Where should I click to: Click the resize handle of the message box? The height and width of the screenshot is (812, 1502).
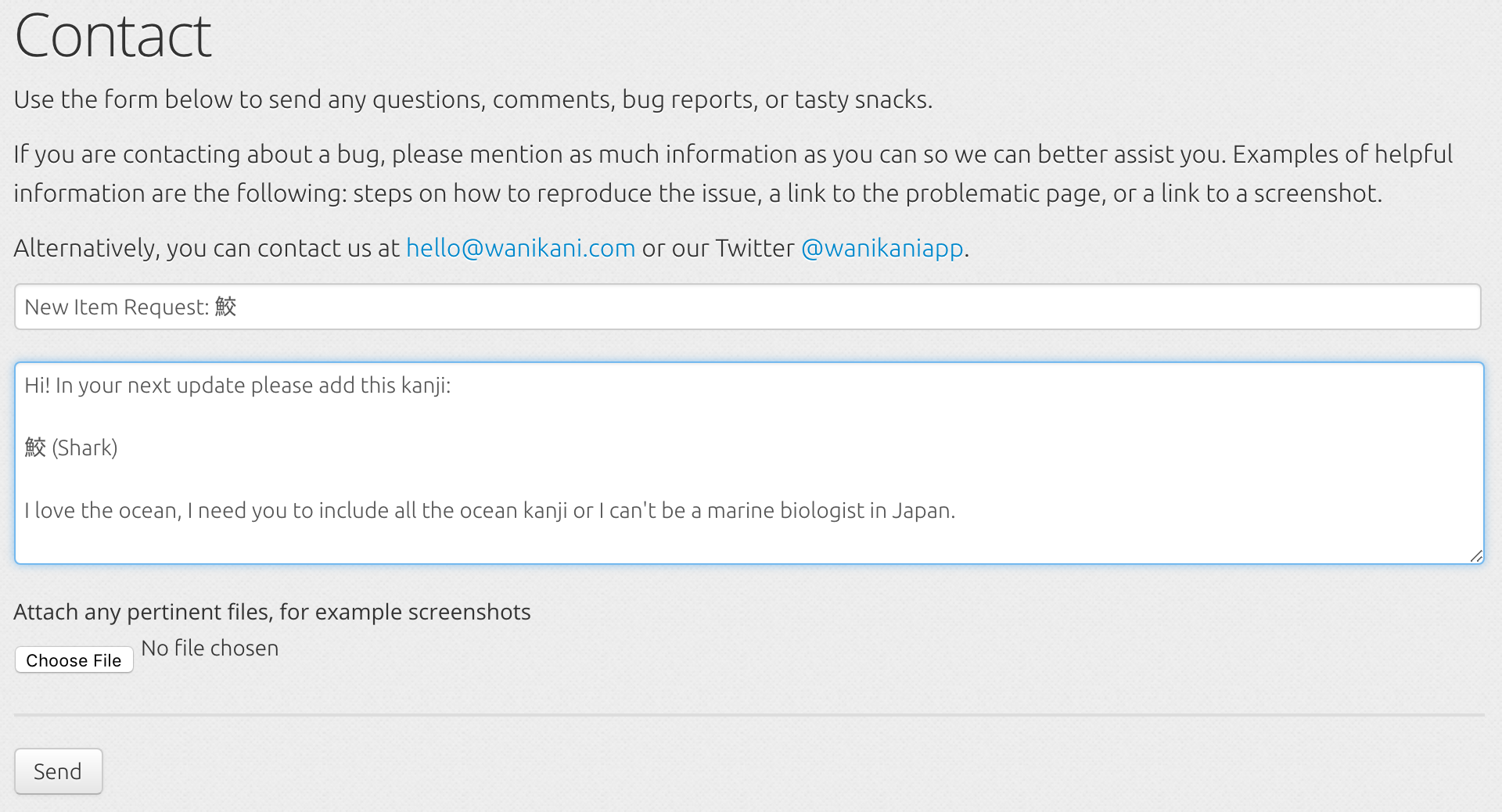pos(1475,555)
